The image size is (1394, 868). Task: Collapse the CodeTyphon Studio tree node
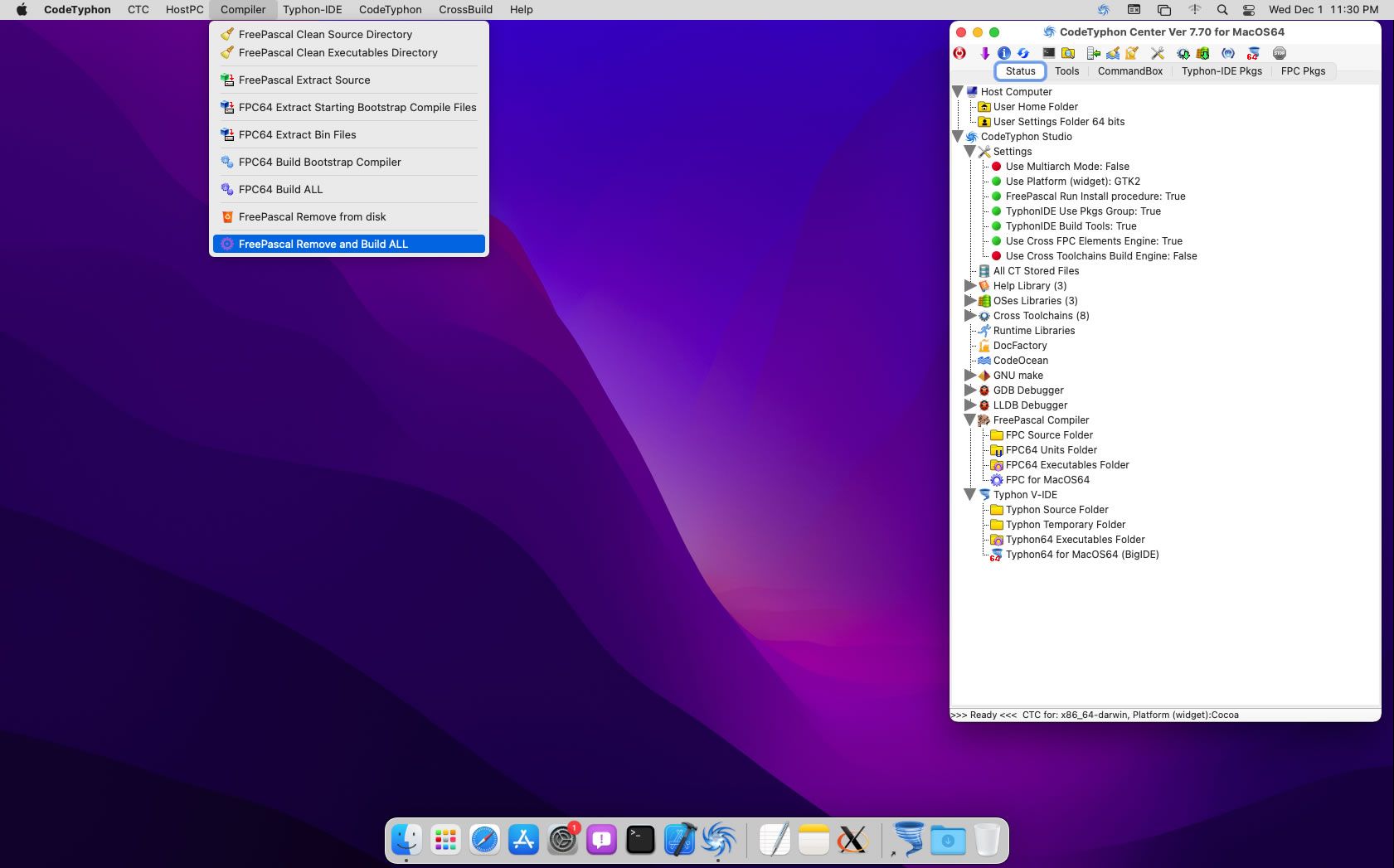958,136
